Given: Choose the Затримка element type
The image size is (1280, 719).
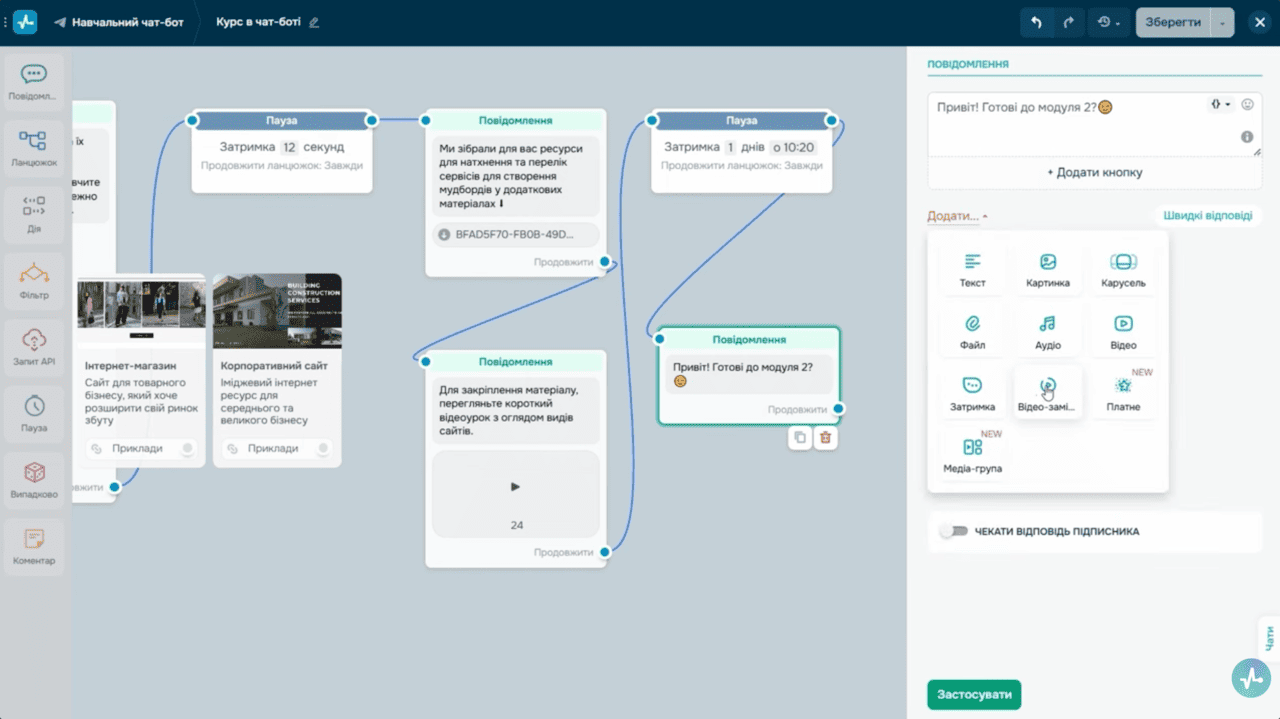Looking at the screenshot, I should click(972, 394).
